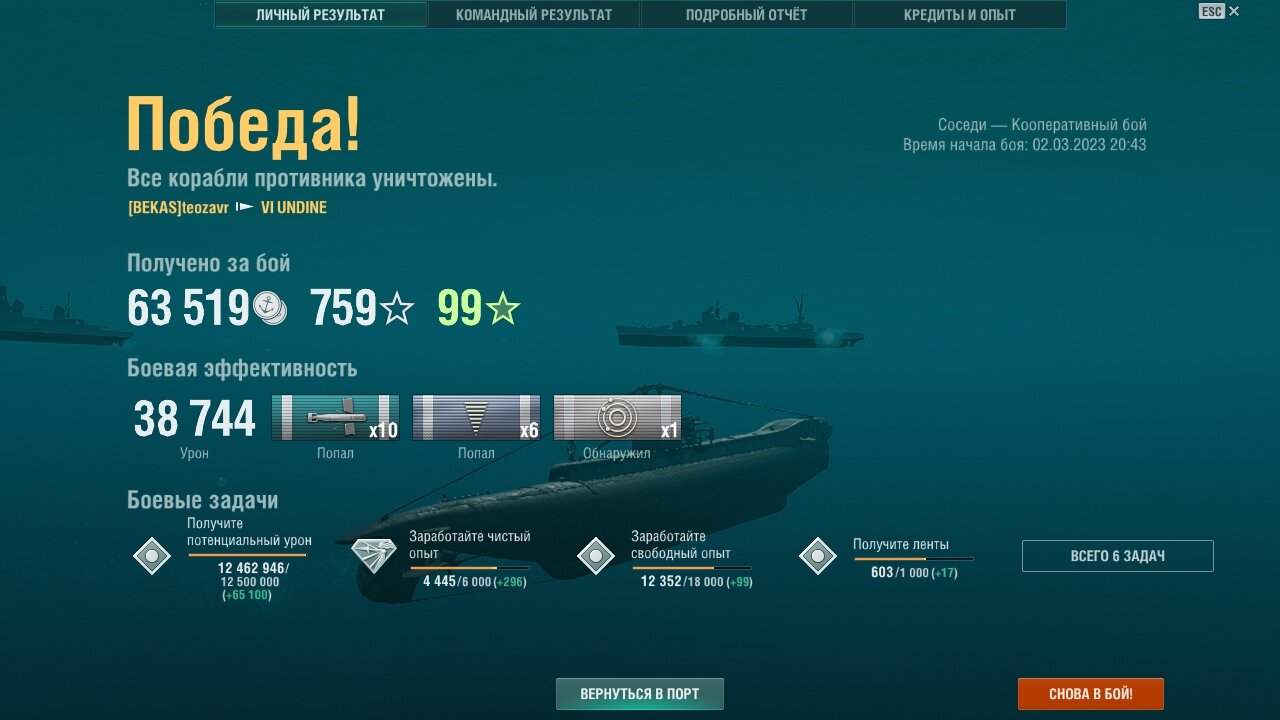The height and width of the screenshot is (720, 1280).
Task: Click the sonar ping hits ribbon x6
Action: (x=476, y=417)
